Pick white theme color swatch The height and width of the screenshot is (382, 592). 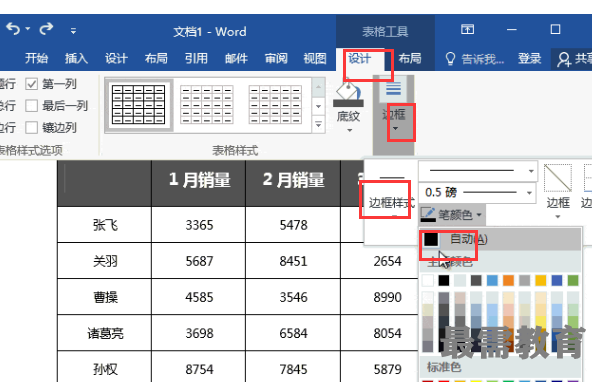pos(428,280)
